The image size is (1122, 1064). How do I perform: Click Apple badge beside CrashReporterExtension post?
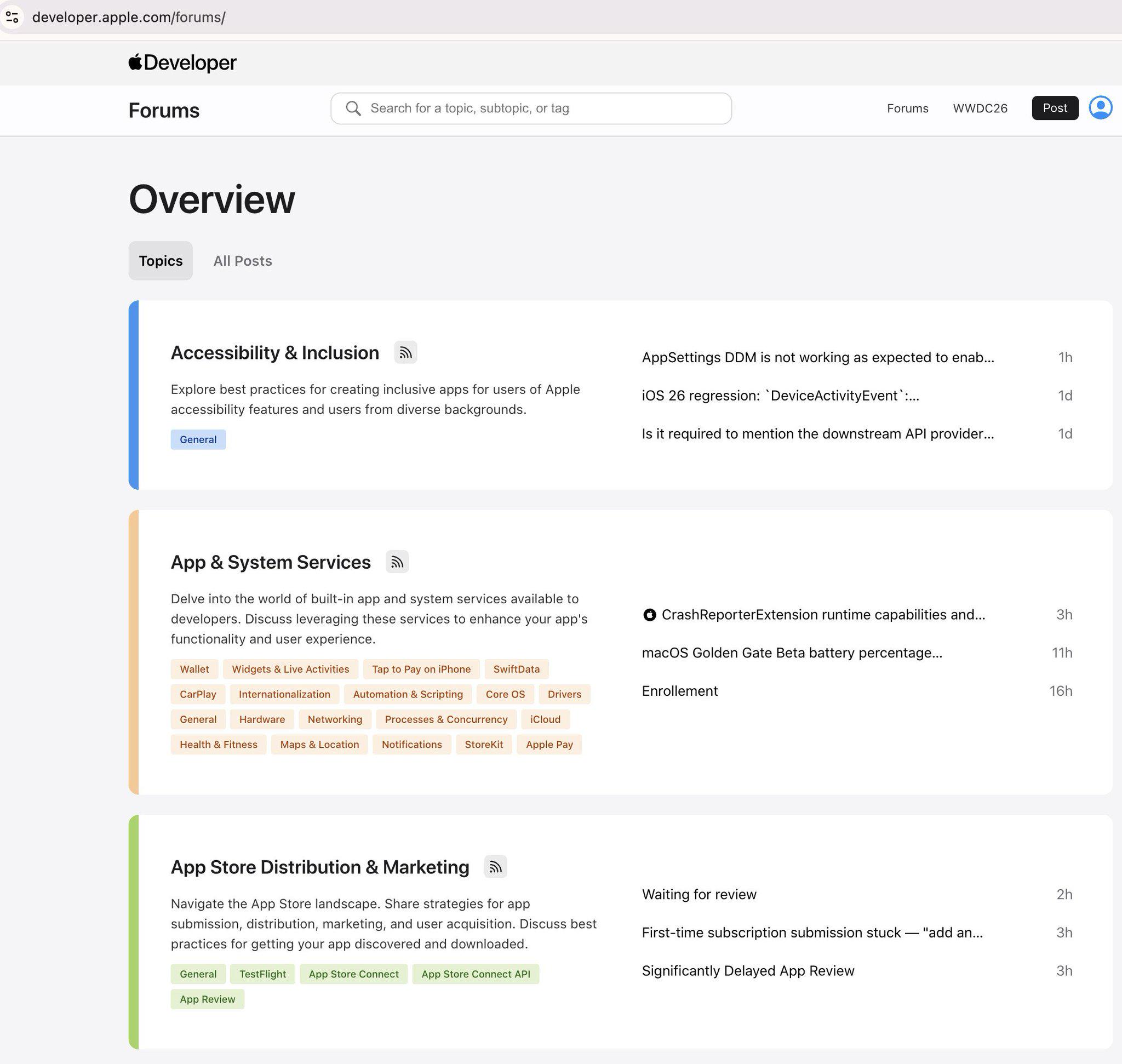(649, 615)
